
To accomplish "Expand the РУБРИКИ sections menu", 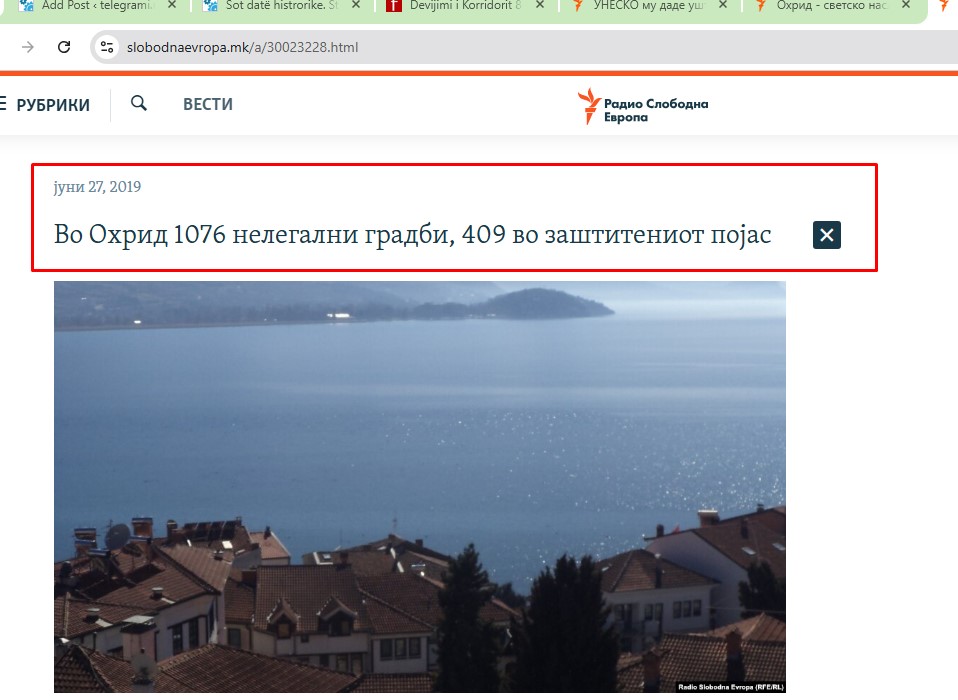I will coord(45,104).
